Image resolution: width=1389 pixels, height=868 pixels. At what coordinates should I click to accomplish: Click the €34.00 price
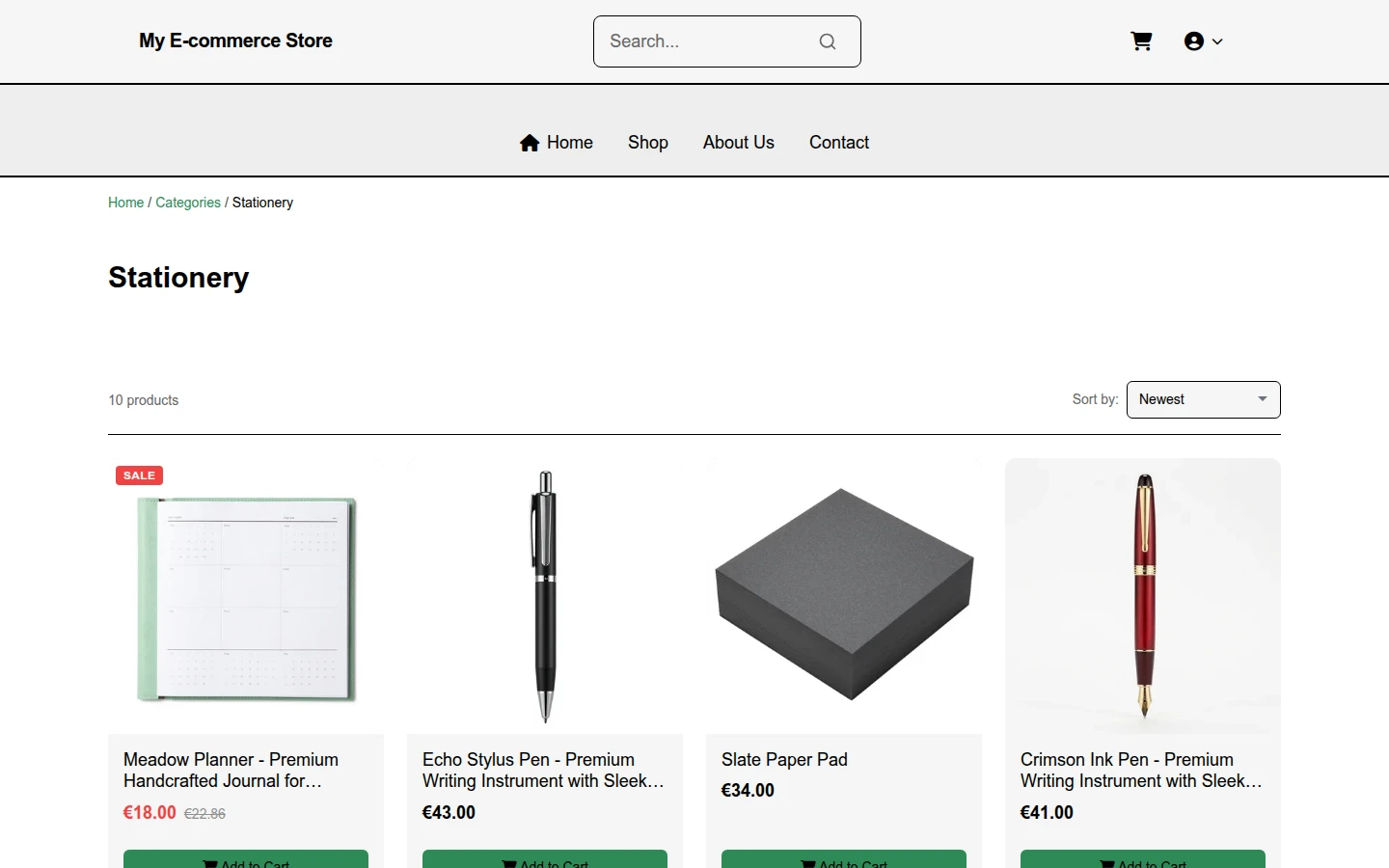click(748, 791)
